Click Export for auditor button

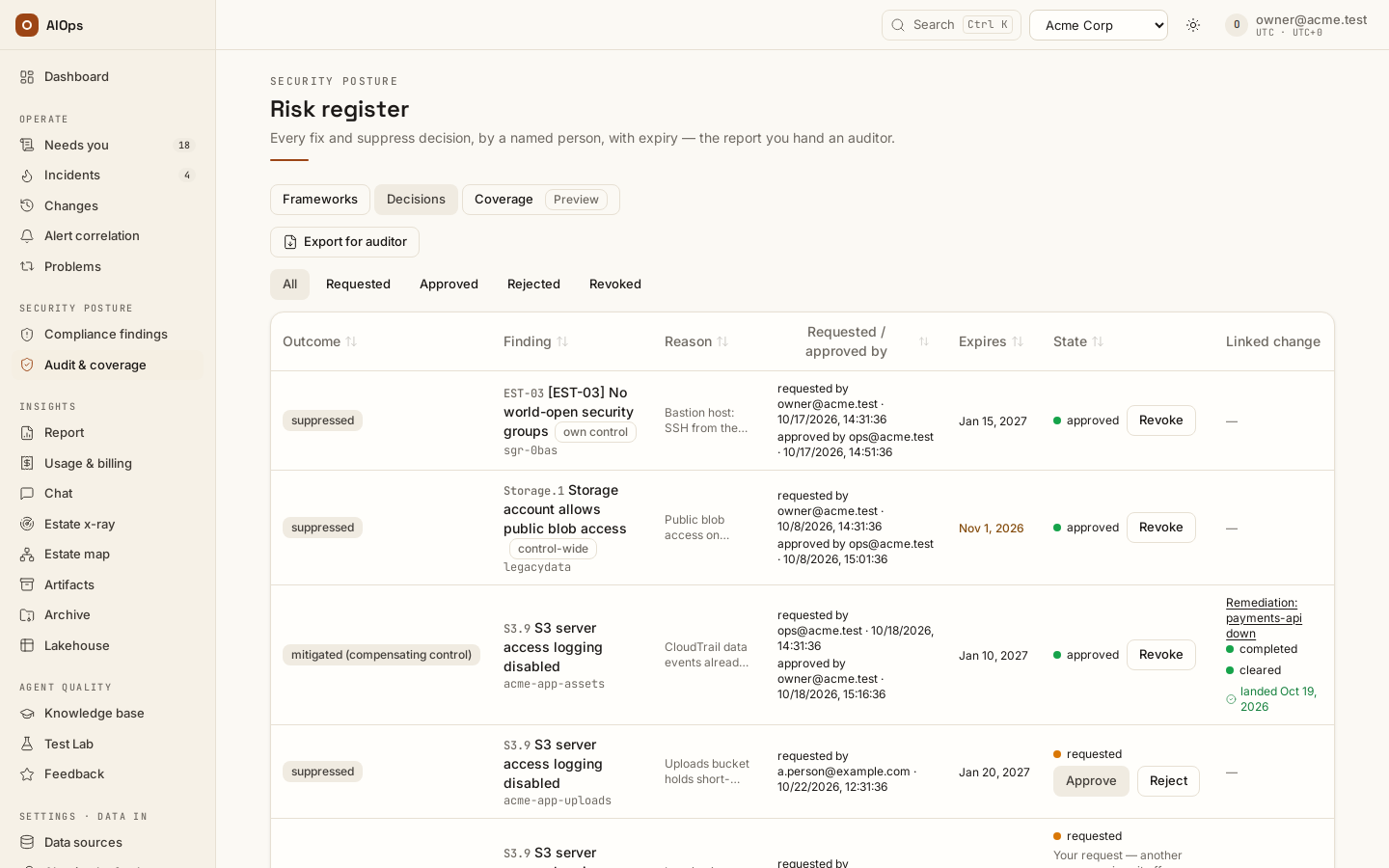344,242
